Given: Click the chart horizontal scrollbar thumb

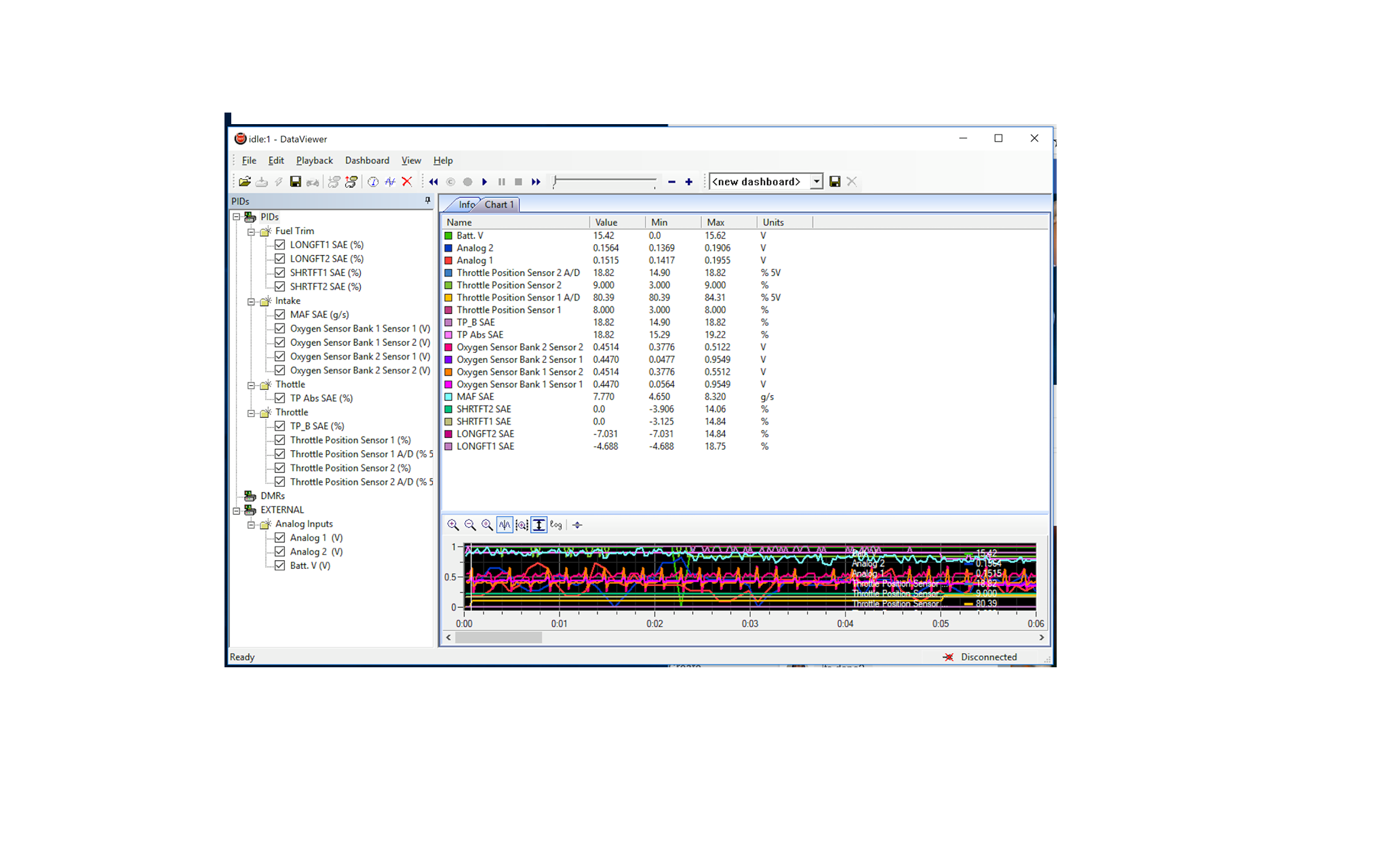Looking at the screenshot, I should click(498, 638).
